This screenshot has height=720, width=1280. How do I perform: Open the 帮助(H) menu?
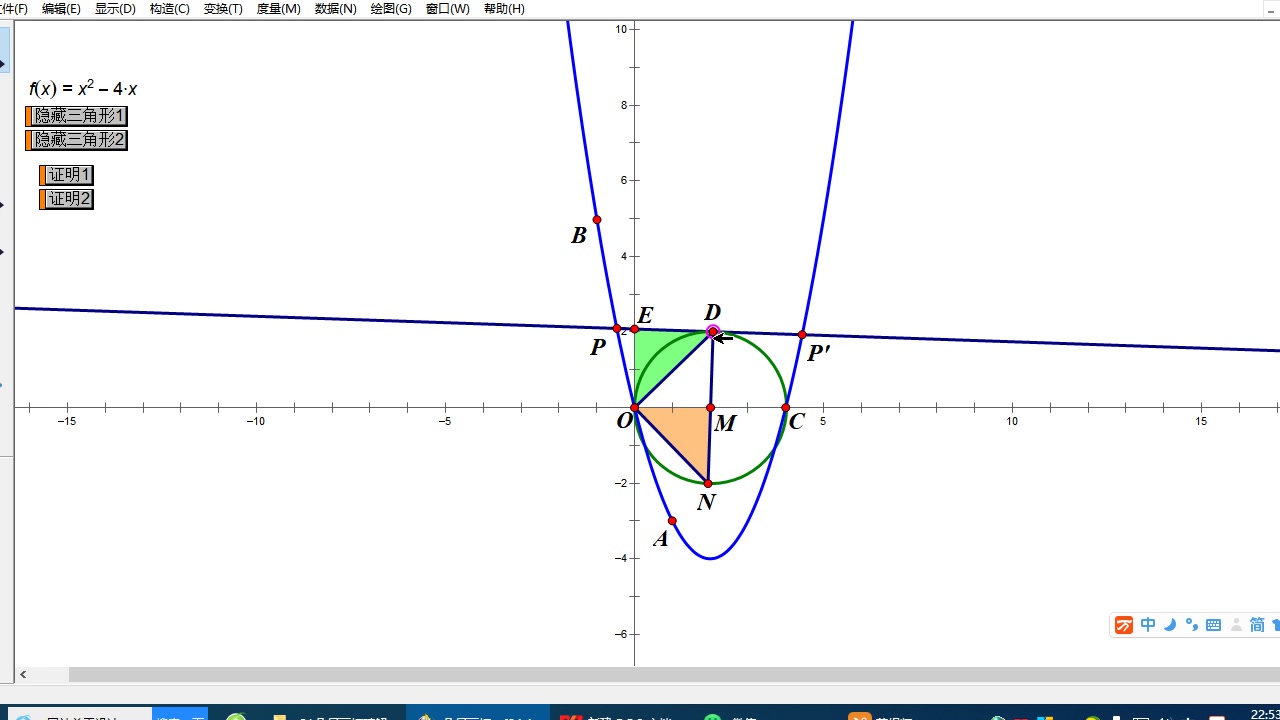pos(504,9)
